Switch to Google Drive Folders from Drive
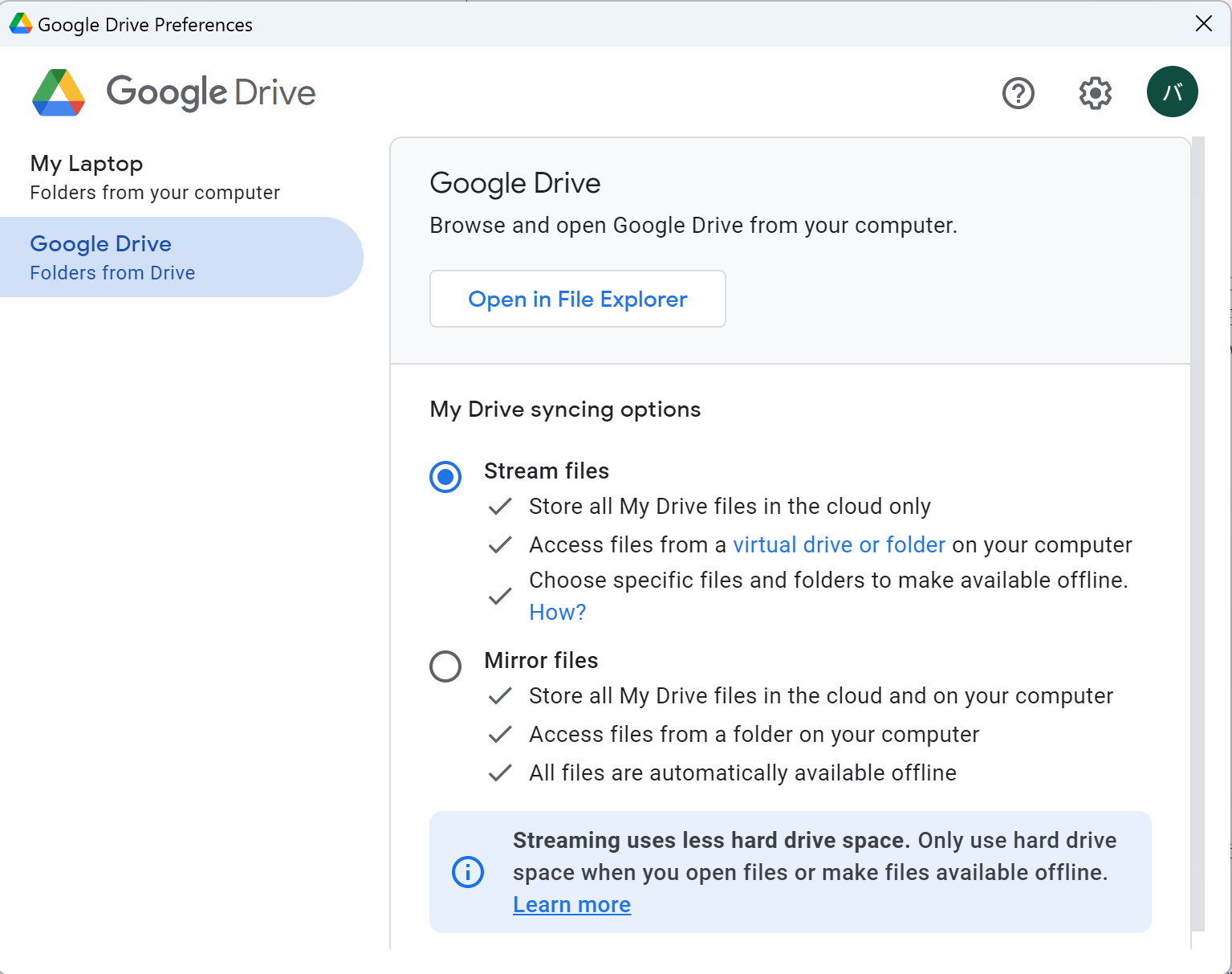This screenshot has width=1232, height=974. [x=181, y=257]
